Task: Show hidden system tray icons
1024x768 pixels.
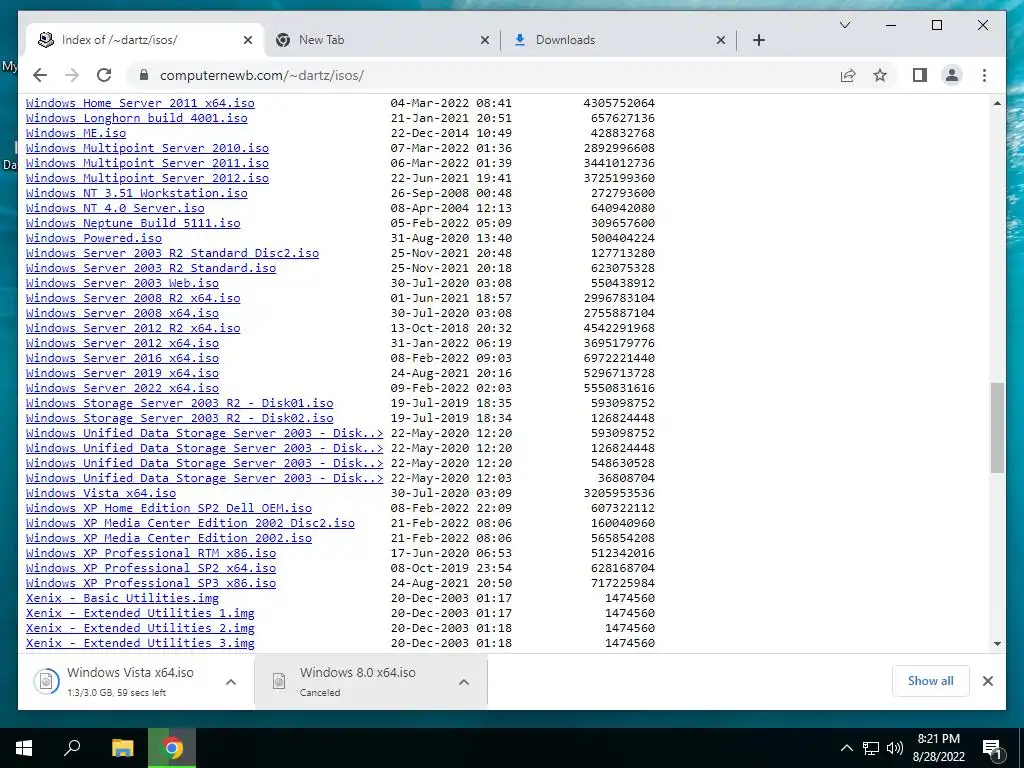Action: (x=846, y=748)
